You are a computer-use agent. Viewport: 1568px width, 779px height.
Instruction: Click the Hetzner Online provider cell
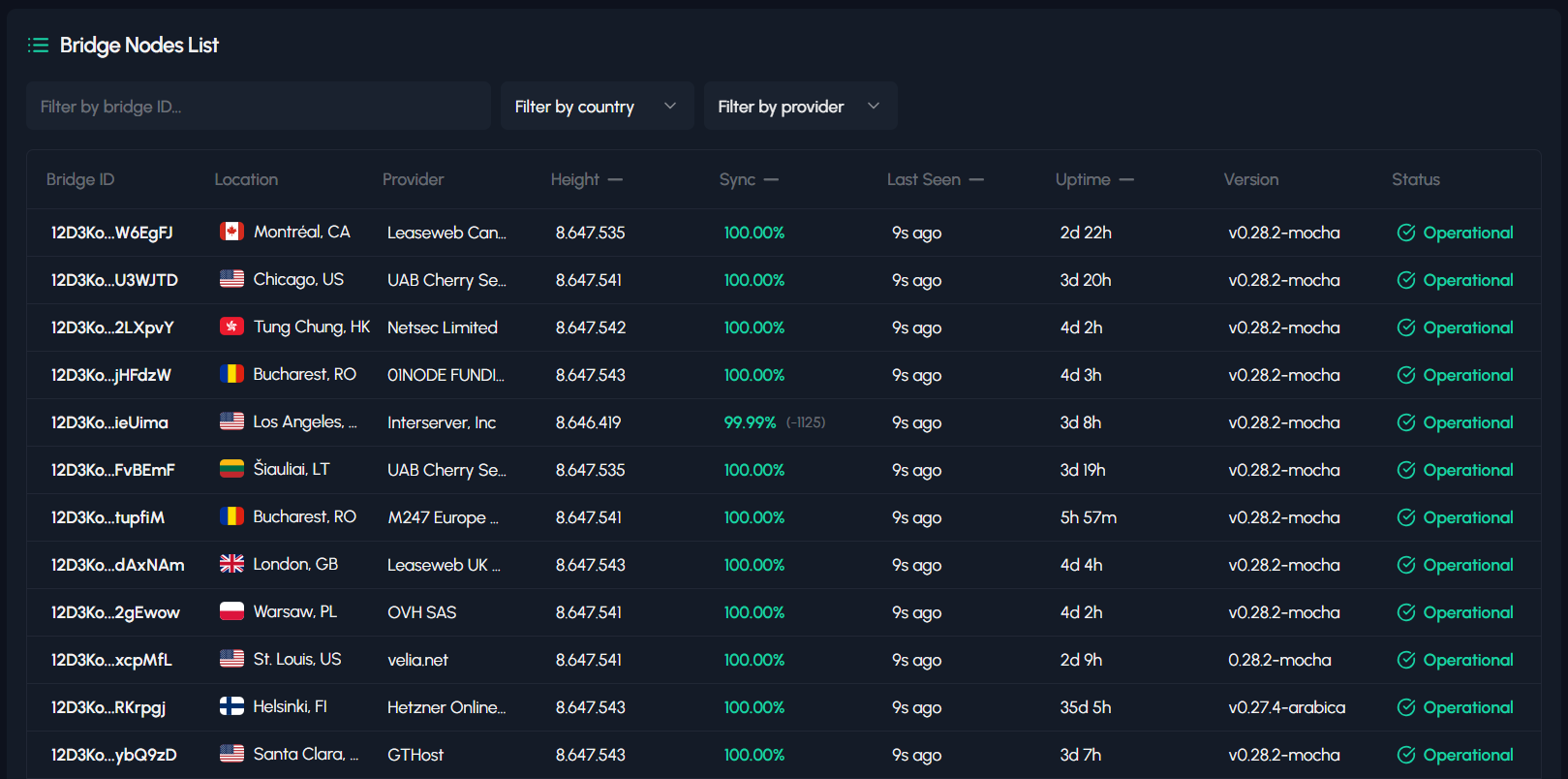pos(446,707)
